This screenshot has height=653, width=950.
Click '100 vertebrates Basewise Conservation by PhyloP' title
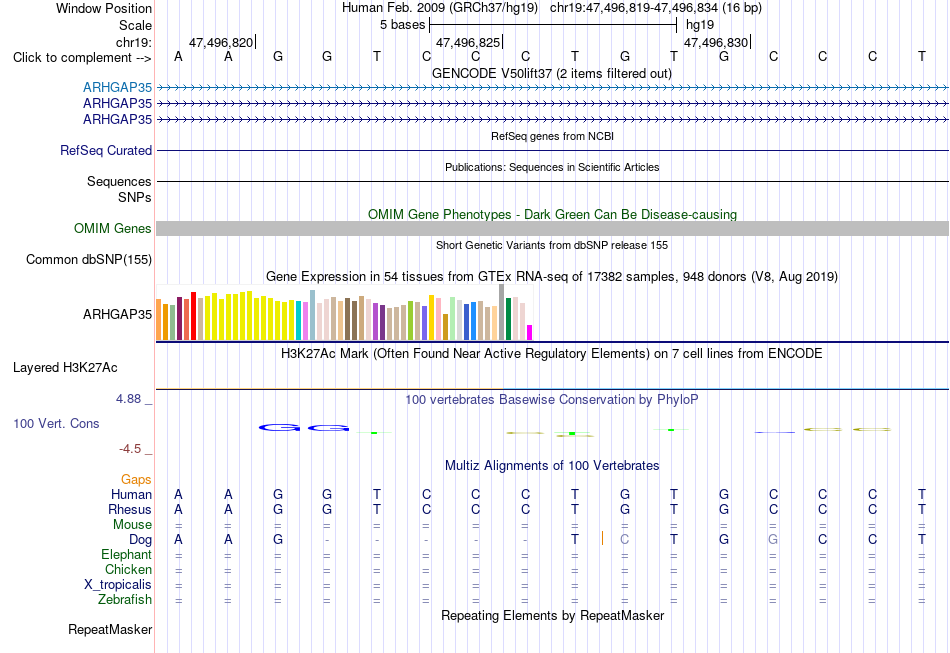[551, 400]
